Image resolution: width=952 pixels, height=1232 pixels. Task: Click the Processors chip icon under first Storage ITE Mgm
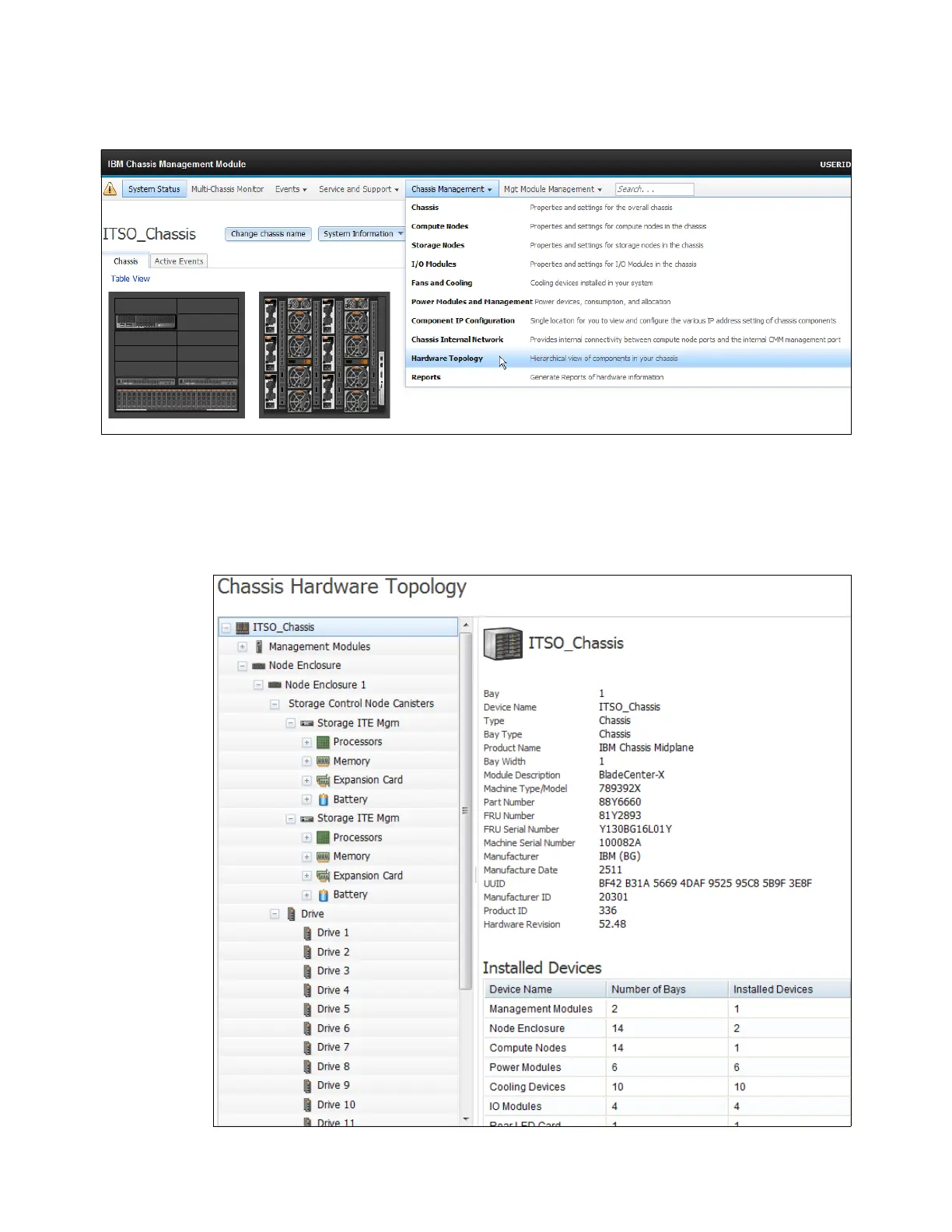coord(323,742)
